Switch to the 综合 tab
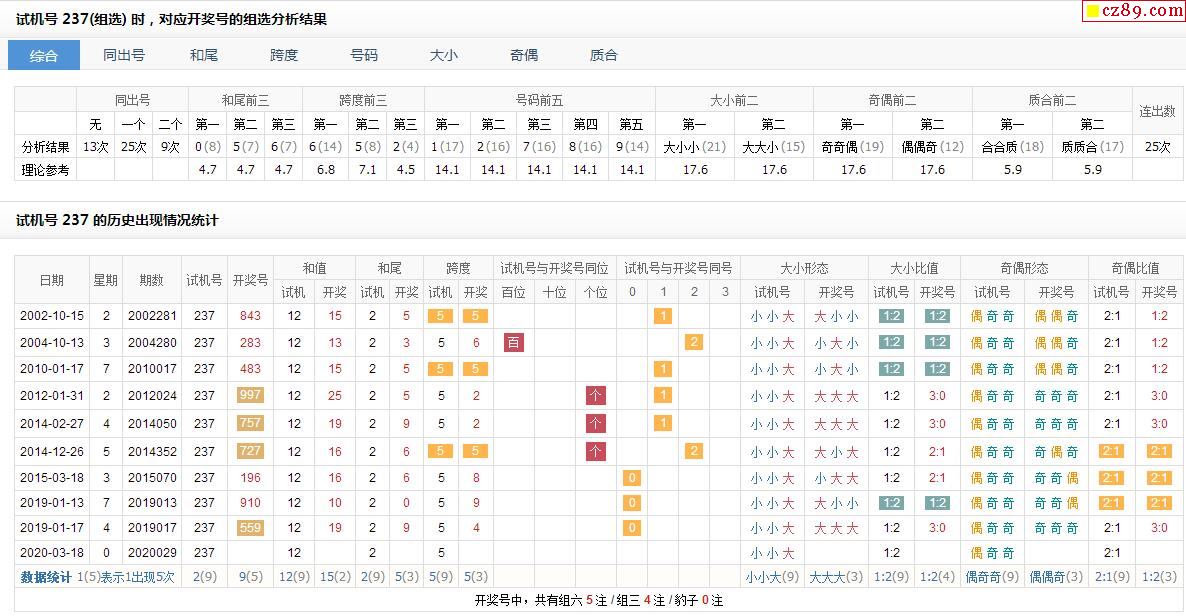This screenshot has width=1186, height=616. click(x=44, y=55)
